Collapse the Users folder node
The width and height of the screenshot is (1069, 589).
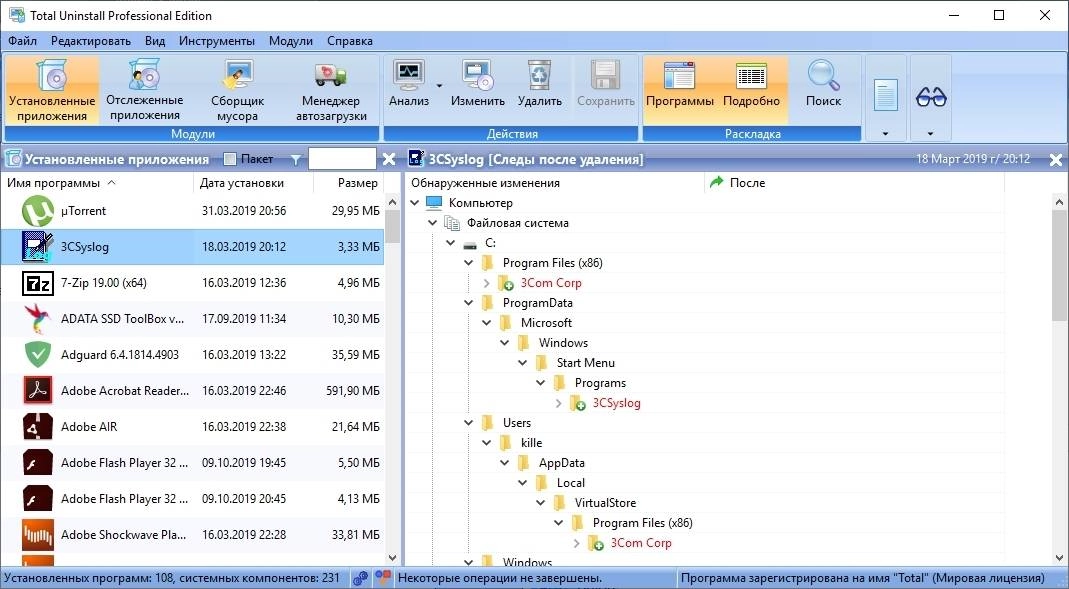coord(468,423)
